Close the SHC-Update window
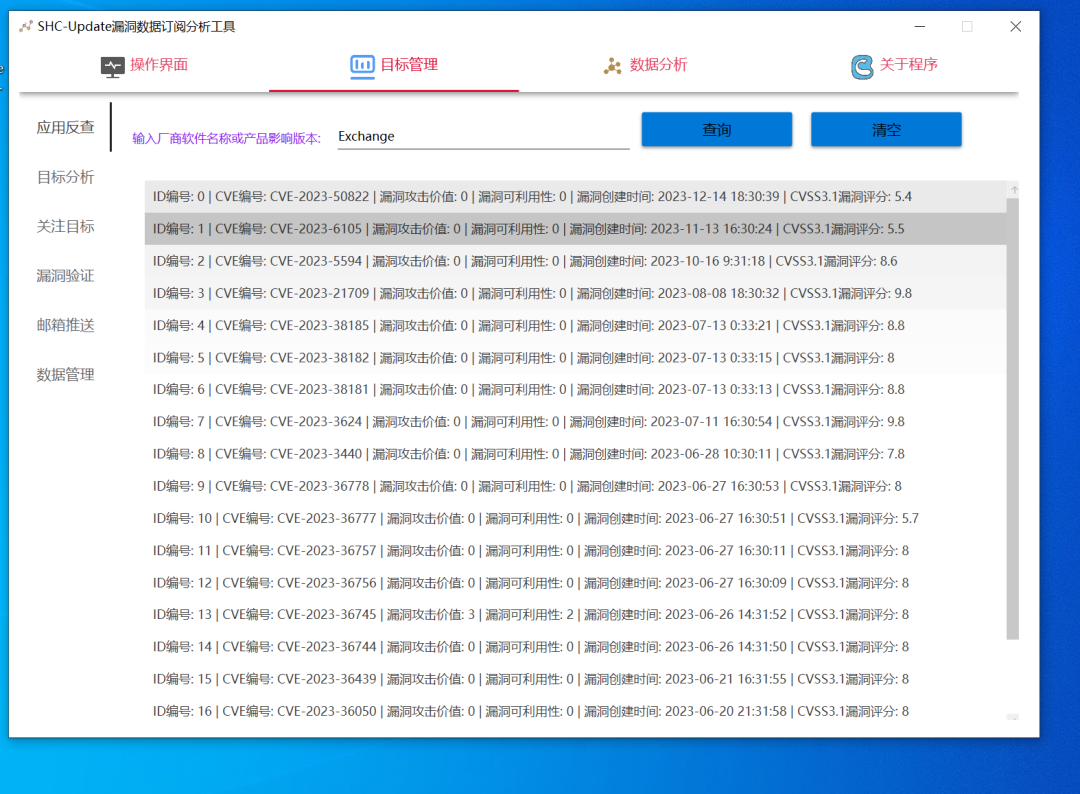 [1015, 27]
